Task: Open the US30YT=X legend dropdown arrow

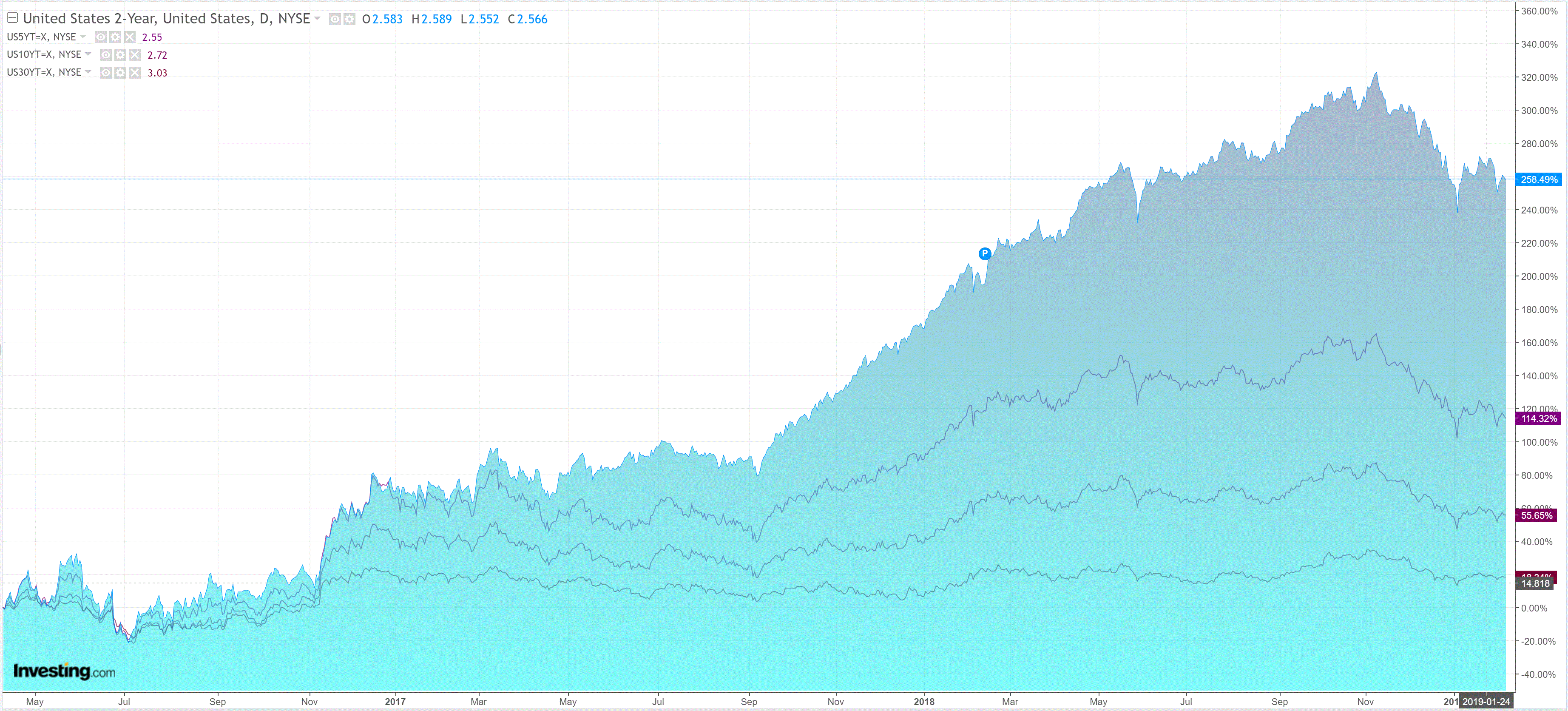Action: tap(88, 72)
